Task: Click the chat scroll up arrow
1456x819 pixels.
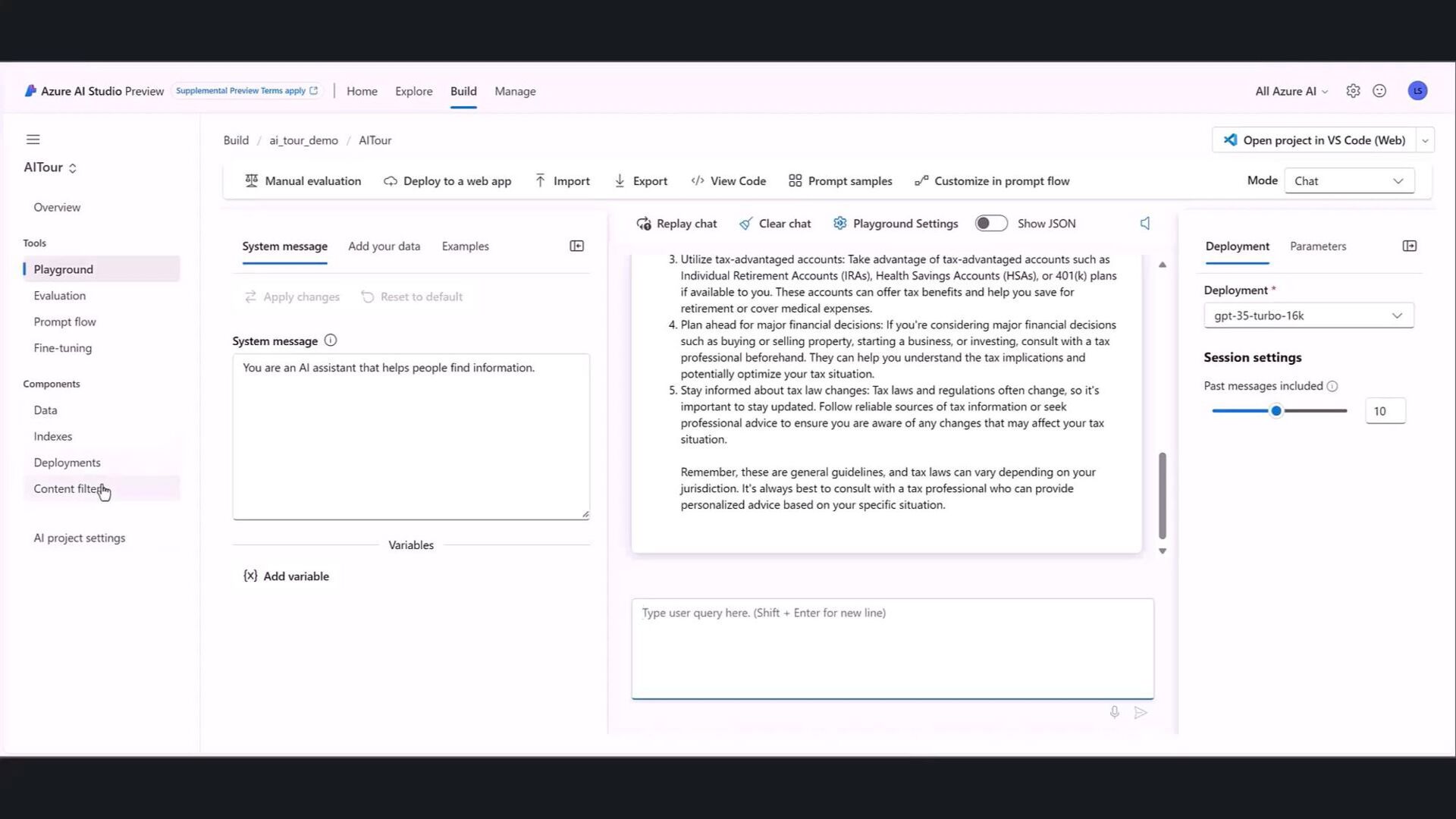Action: [x=1162, y=265]
